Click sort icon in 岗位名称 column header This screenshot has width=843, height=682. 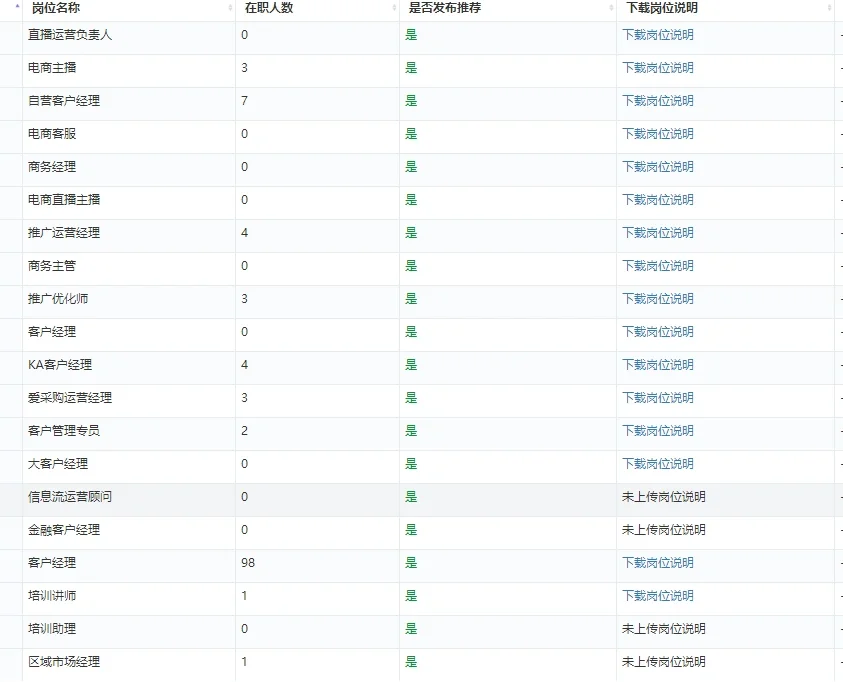coord(229,8)
